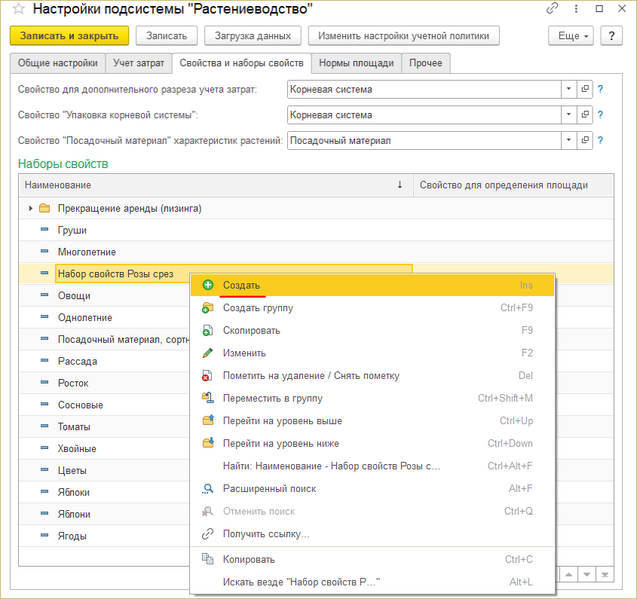Click the get-link chain icon in title bar
This screenshot has width=637, height=599.
point(552,8)
